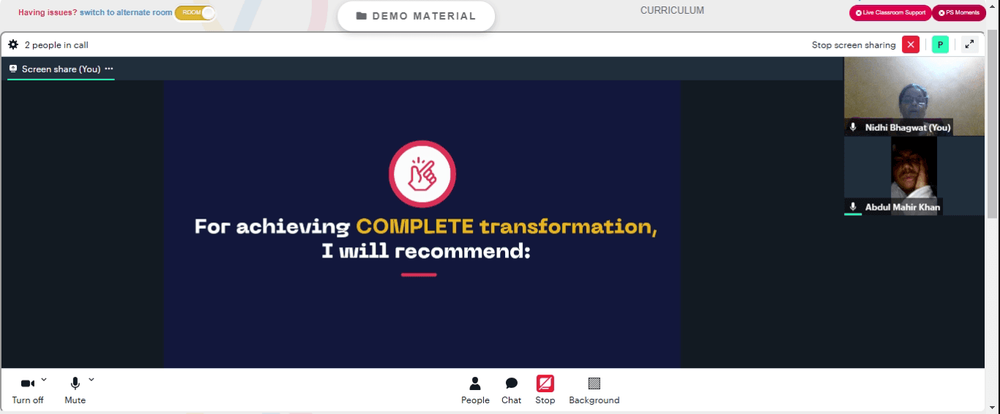Click switch to alternate room link

pos(126,12)
